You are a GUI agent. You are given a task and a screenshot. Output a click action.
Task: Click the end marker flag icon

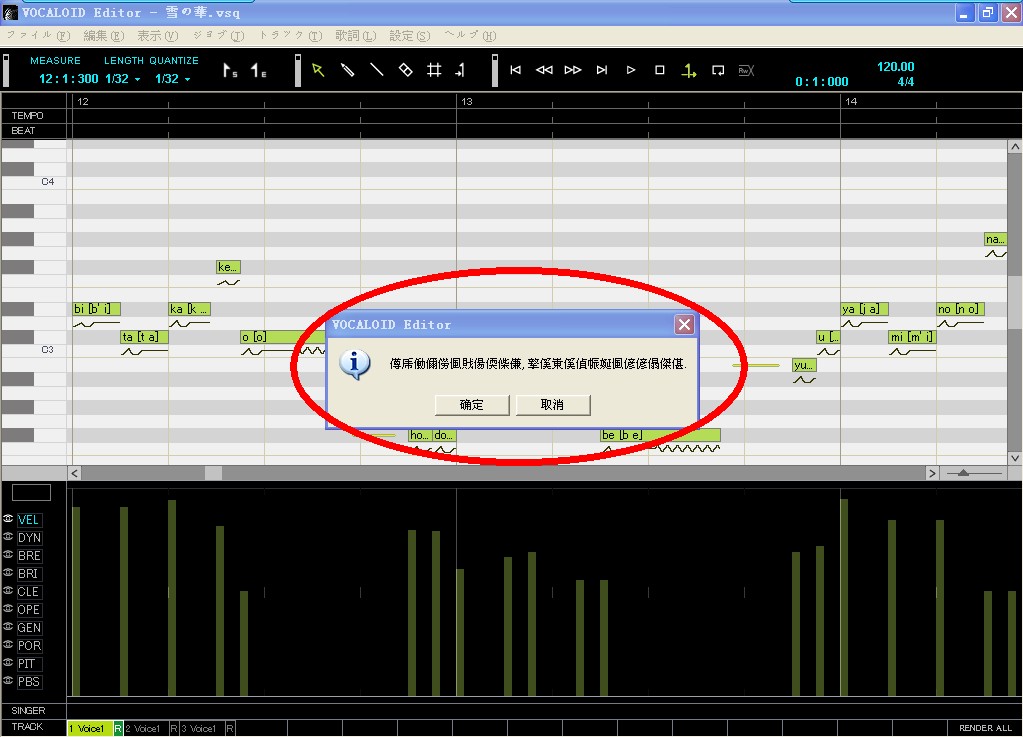coord(258,70)
